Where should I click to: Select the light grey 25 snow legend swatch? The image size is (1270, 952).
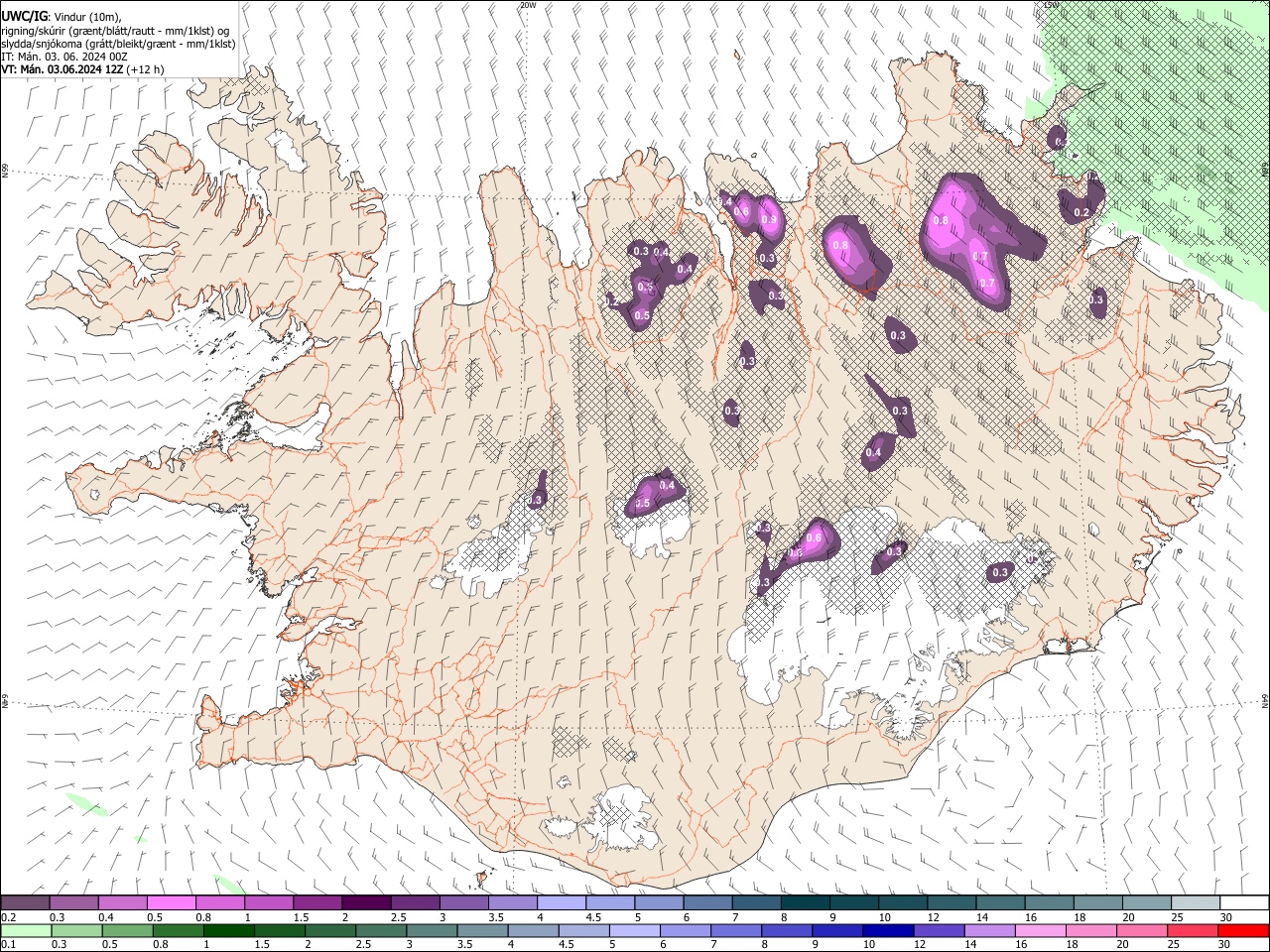pyautogui.click(x=1196, y=902)
